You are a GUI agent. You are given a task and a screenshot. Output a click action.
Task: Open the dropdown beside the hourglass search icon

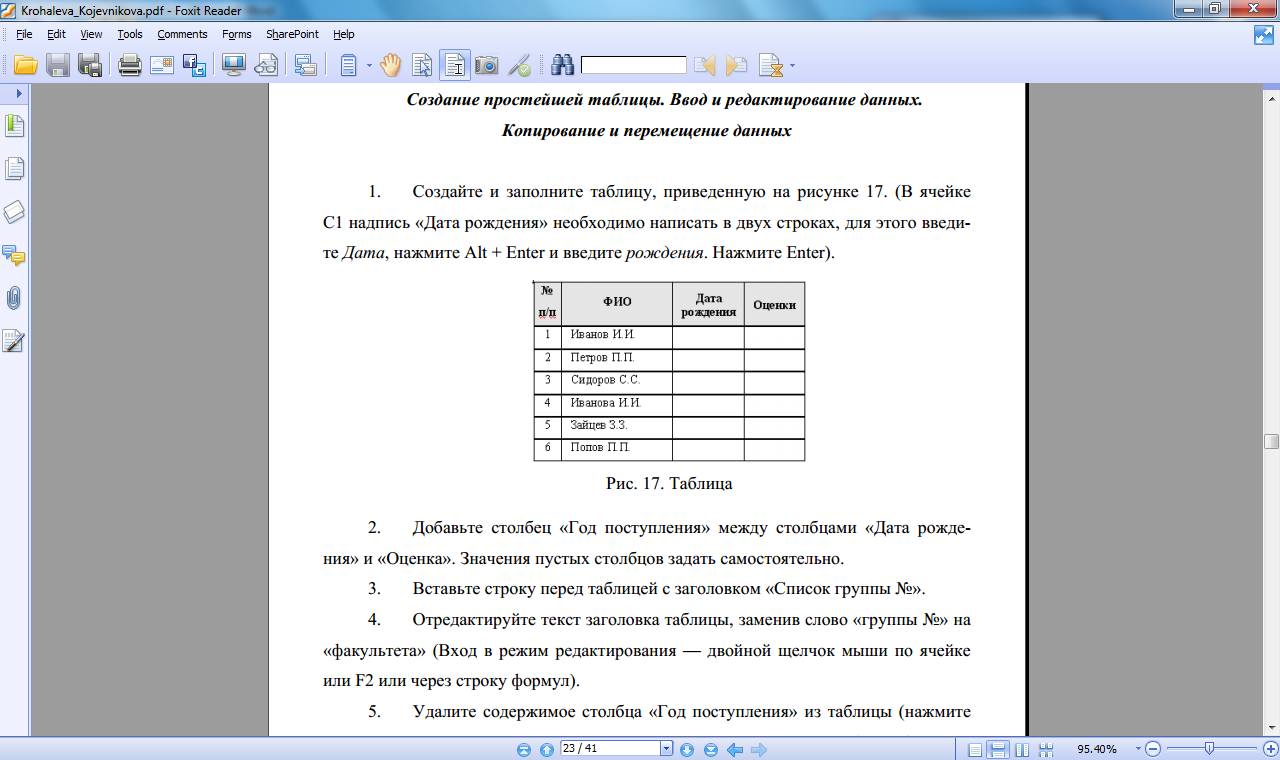(x=793, y=66)
